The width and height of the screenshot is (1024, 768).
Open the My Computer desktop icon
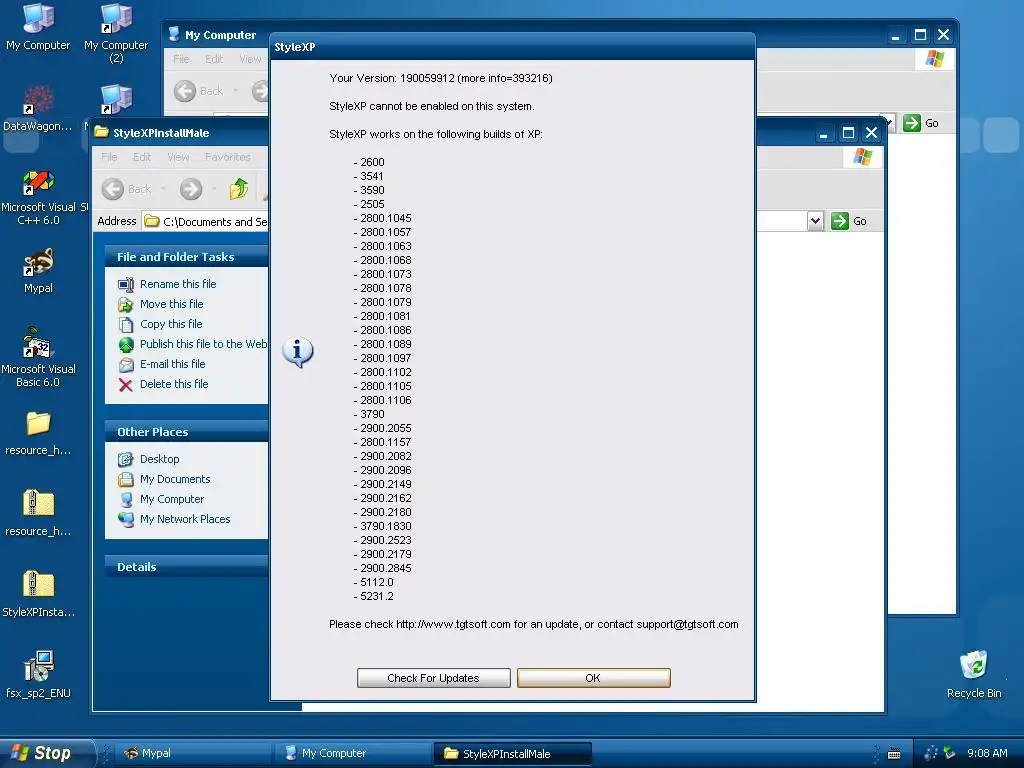coord(38,26)
